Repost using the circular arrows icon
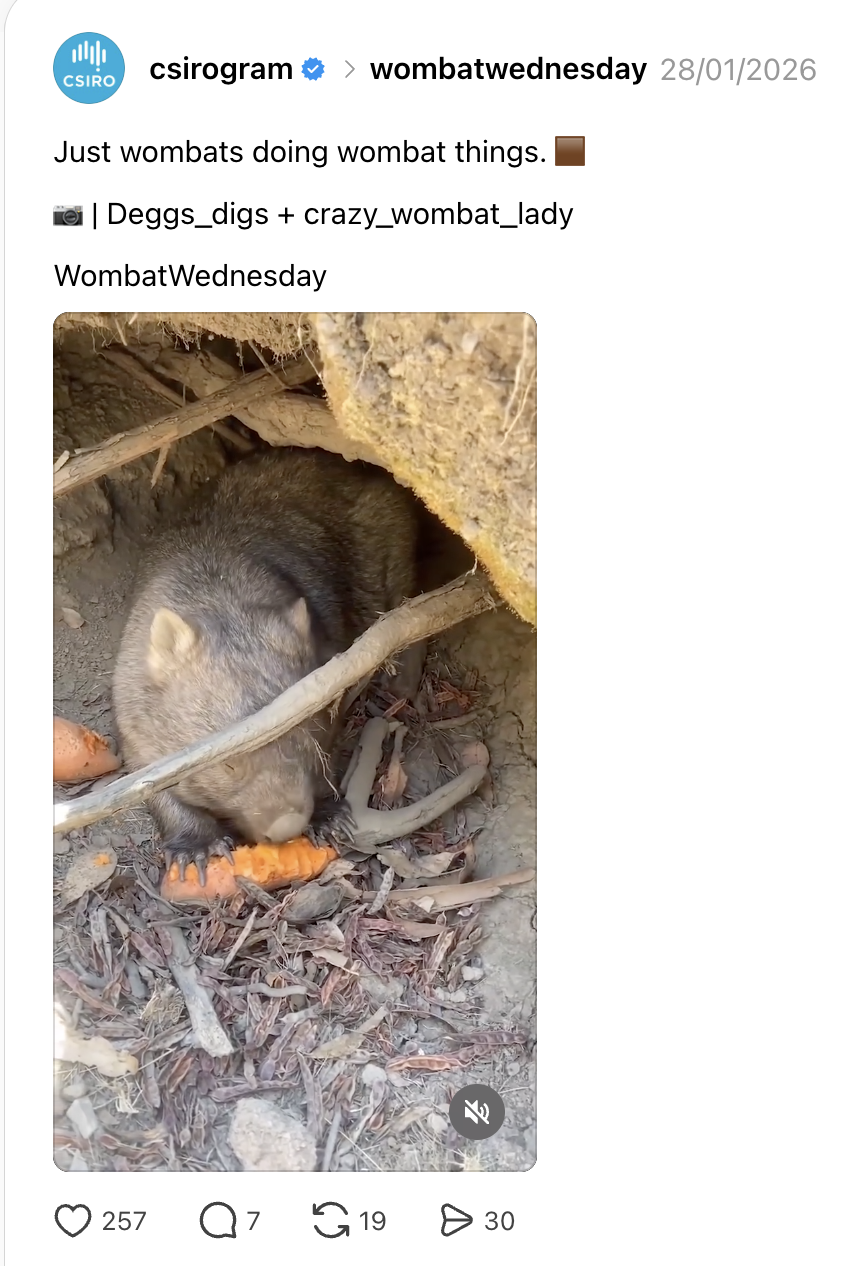This screenshot has width=852, height=1266. [x=331, y=1221]
